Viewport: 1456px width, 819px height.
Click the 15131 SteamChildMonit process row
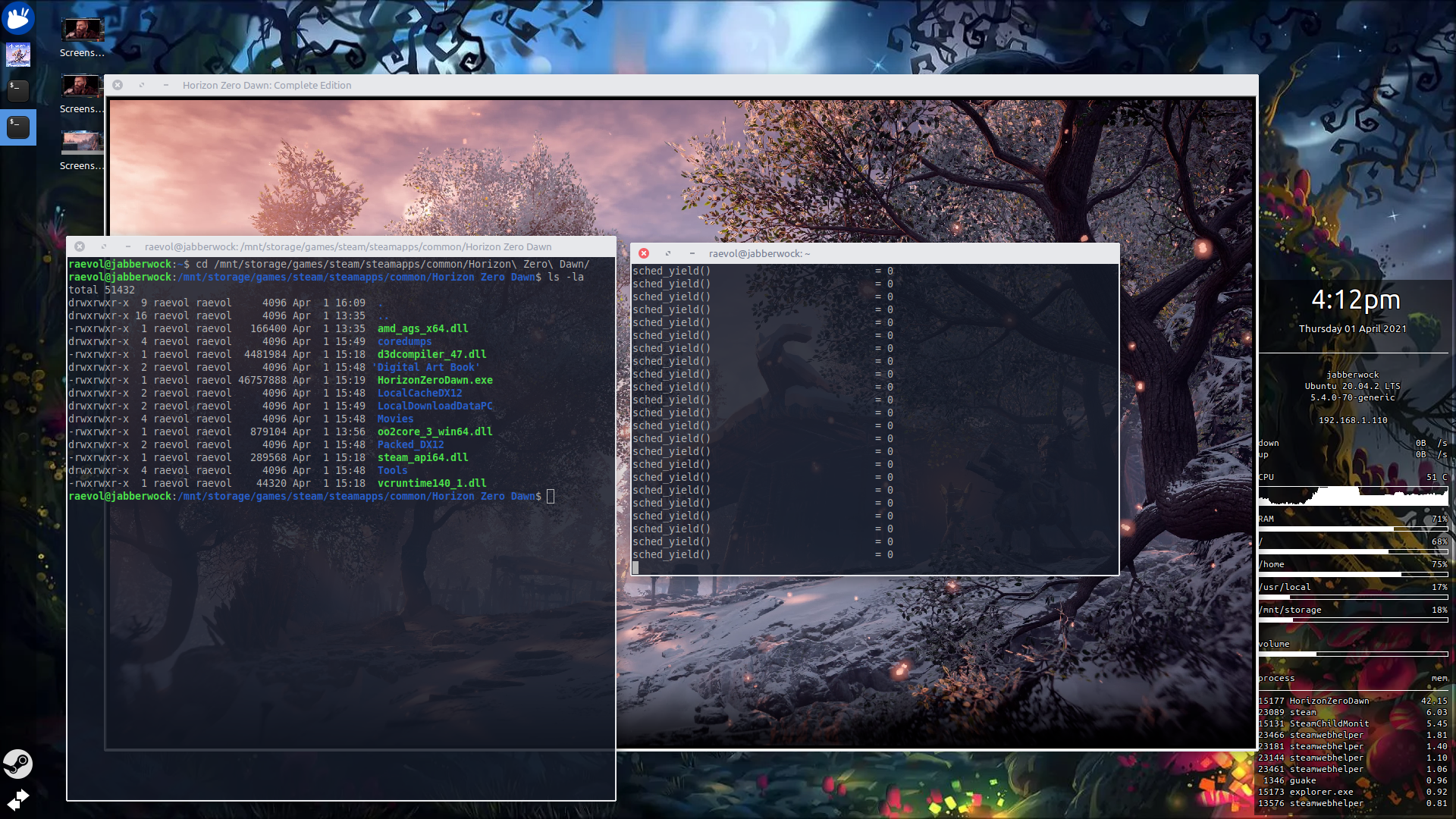point(1353,723)
